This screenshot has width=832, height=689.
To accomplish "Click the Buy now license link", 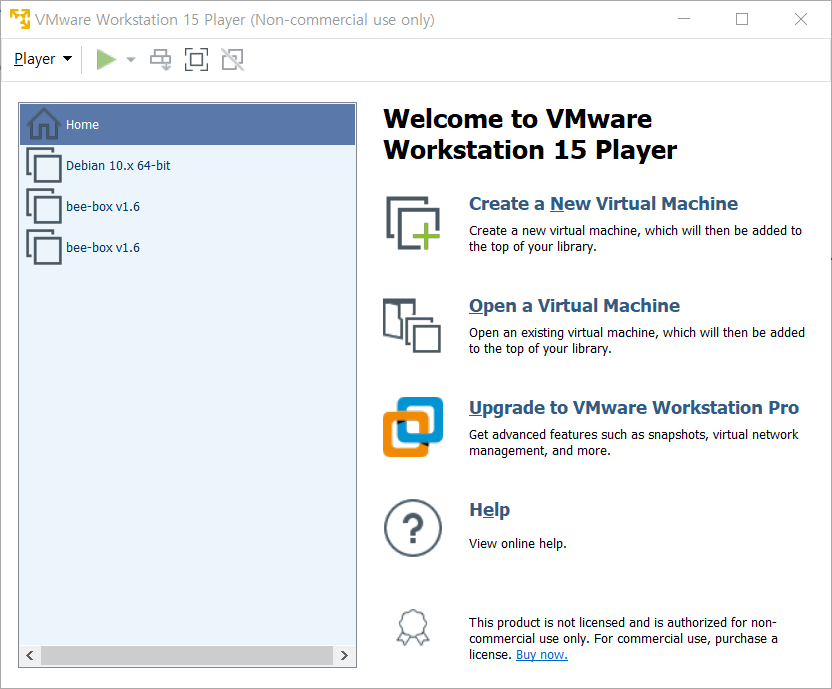I will [x=542, y=655].
